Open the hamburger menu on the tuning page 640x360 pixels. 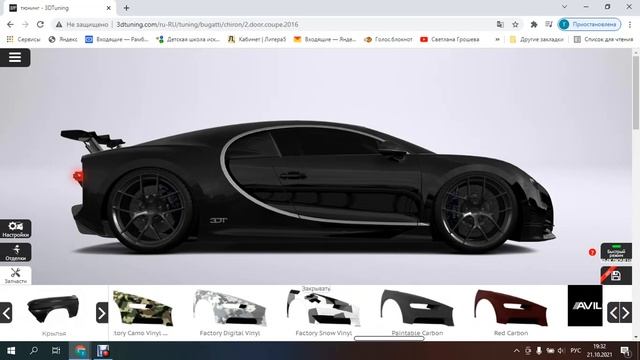[15, 58]
